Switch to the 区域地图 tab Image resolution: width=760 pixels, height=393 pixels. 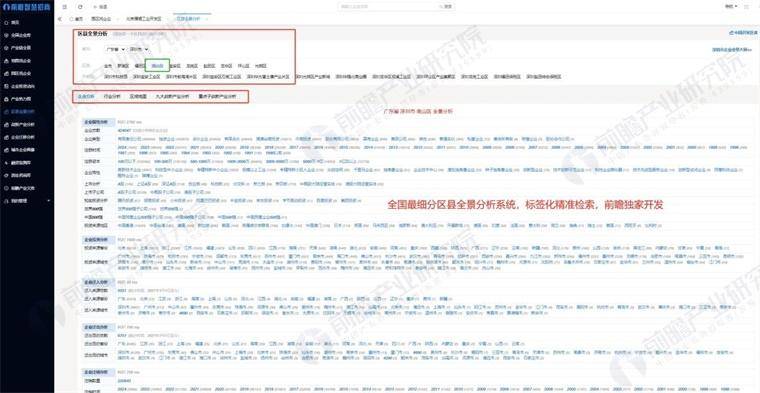[x=138, y=96]
